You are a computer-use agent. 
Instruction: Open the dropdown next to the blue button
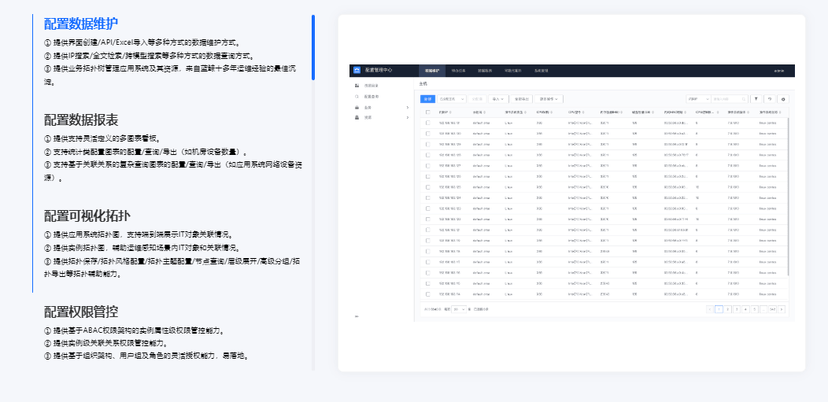(451, 99)
